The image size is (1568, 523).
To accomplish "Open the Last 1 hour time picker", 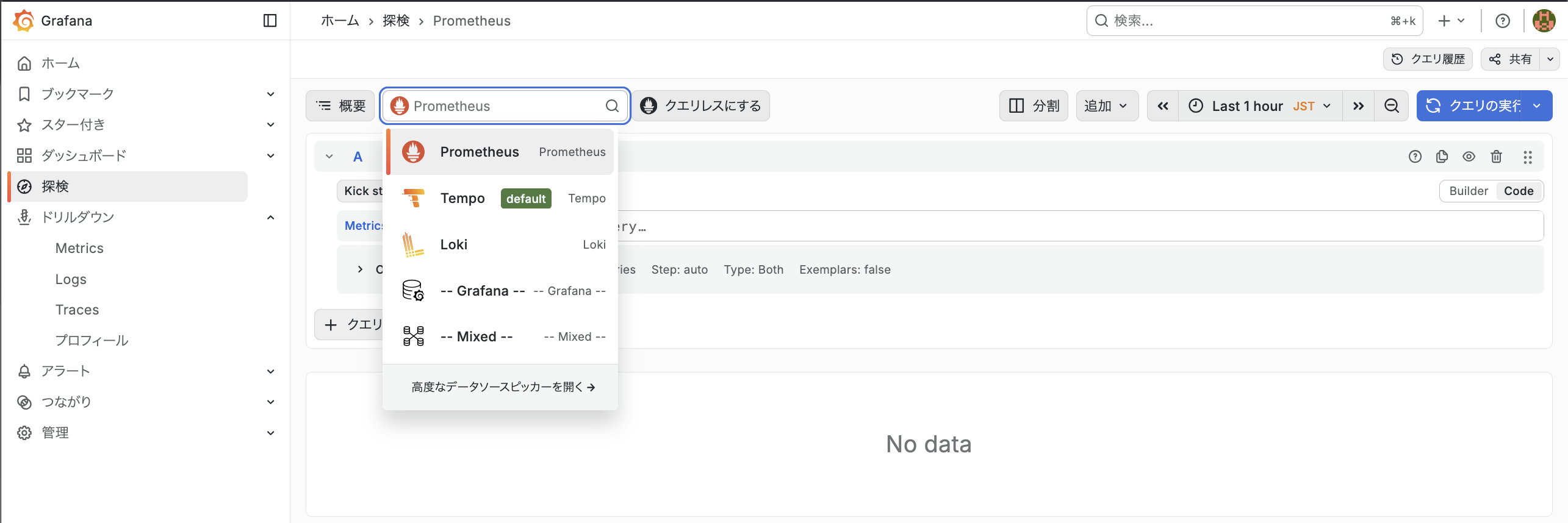I will click(x=1260, y=106).
